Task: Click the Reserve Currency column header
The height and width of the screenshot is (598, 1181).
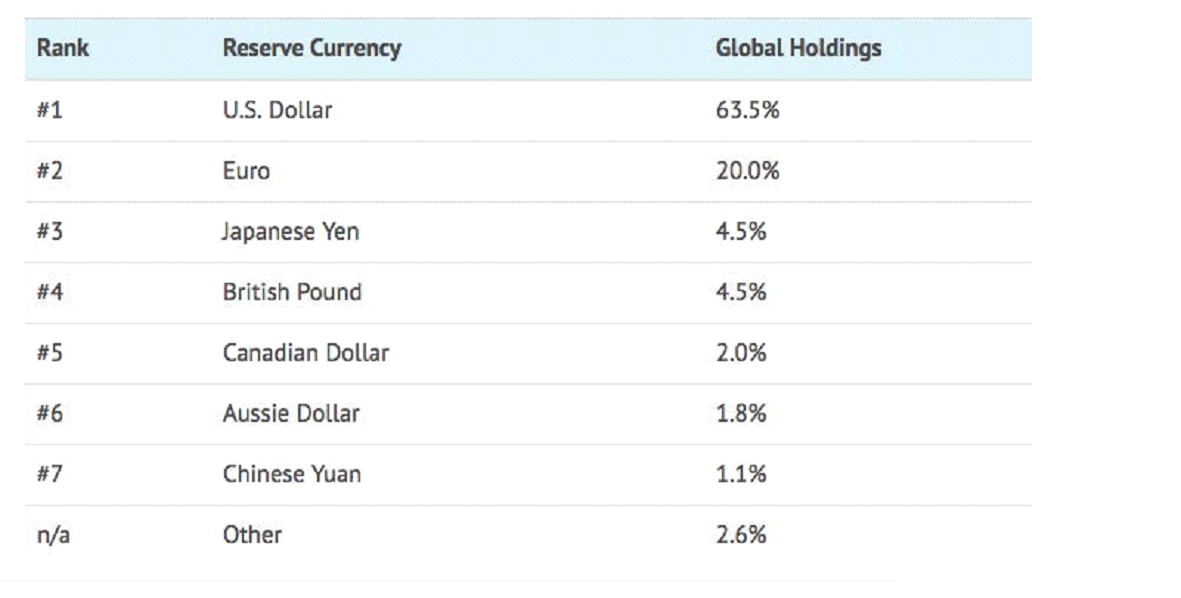Action: pos(312,48)
